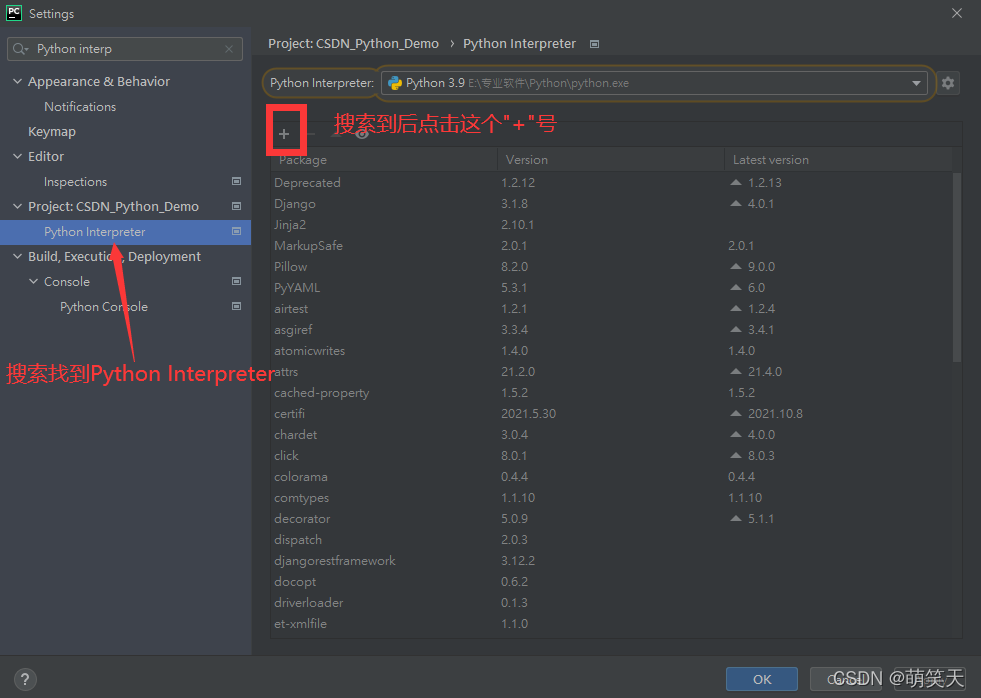
Task: Collapse the Editor section
Action: 18,156
